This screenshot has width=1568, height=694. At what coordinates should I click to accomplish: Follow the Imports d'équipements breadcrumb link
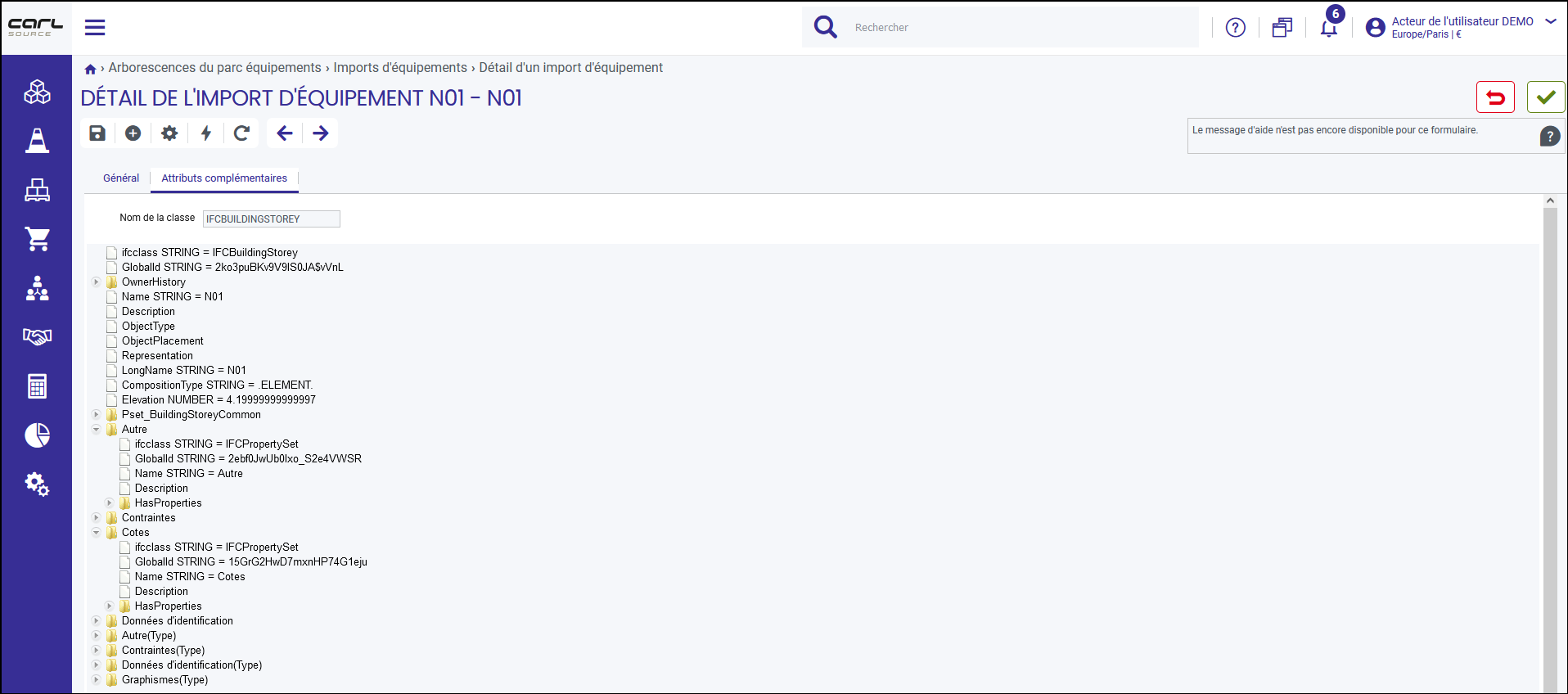(400, 68)
